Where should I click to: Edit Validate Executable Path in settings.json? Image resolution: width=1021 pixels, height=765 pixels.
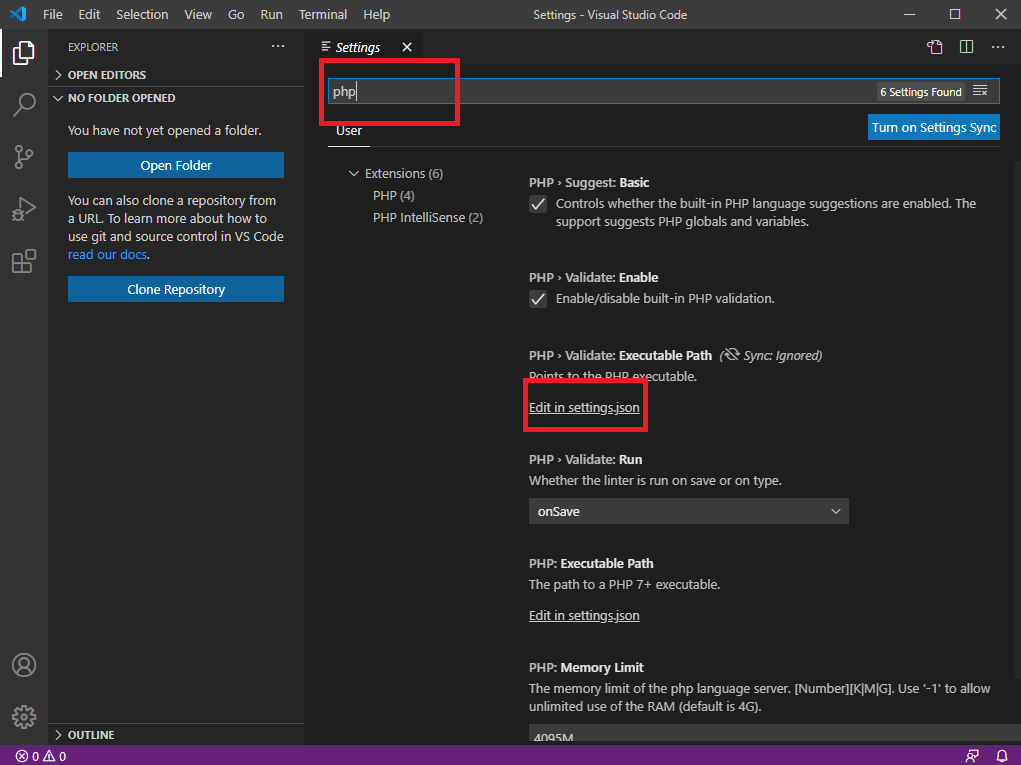(584, 408)
